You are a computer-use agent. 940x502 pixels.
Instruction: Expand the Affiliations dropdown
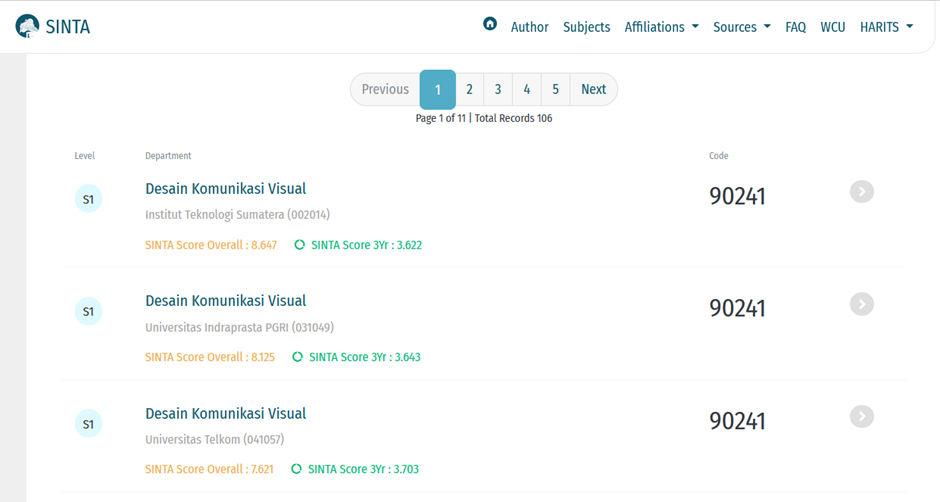(661, 27)
